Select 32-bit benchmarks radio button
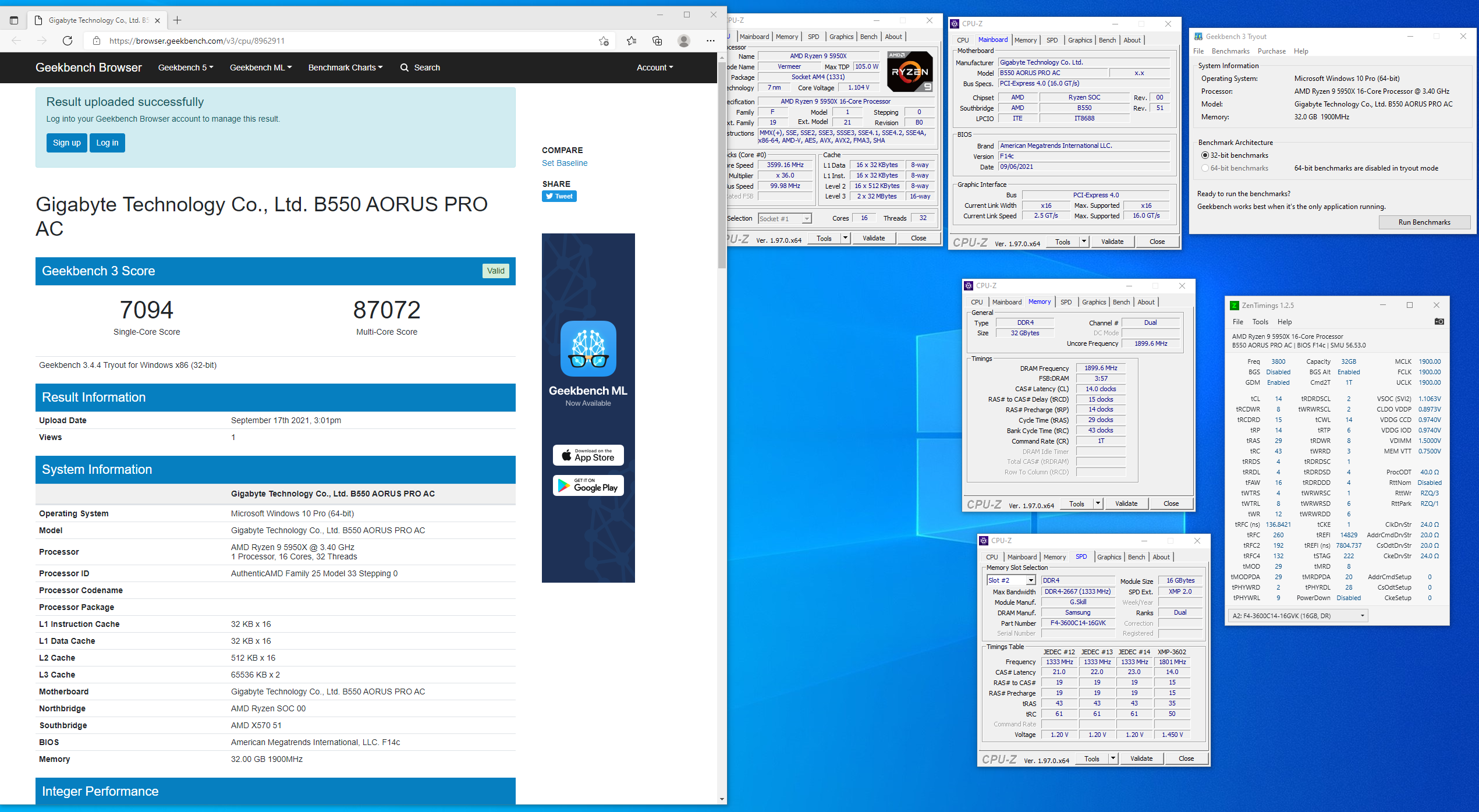1479x812 pixels. point(1205,155)
